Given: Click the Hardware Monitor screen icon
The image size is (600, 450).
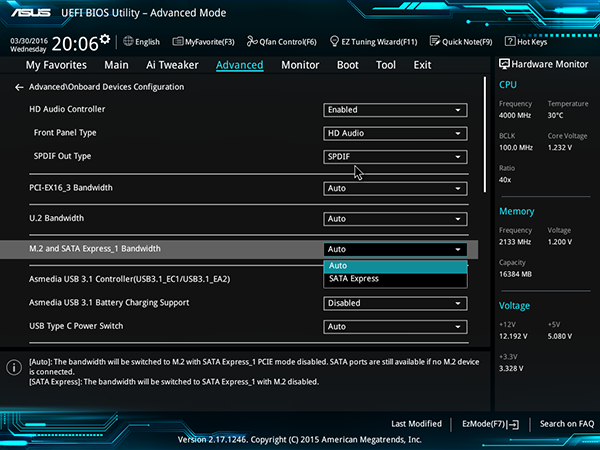Looking at the screenshot, I should (x=504, y=64).
